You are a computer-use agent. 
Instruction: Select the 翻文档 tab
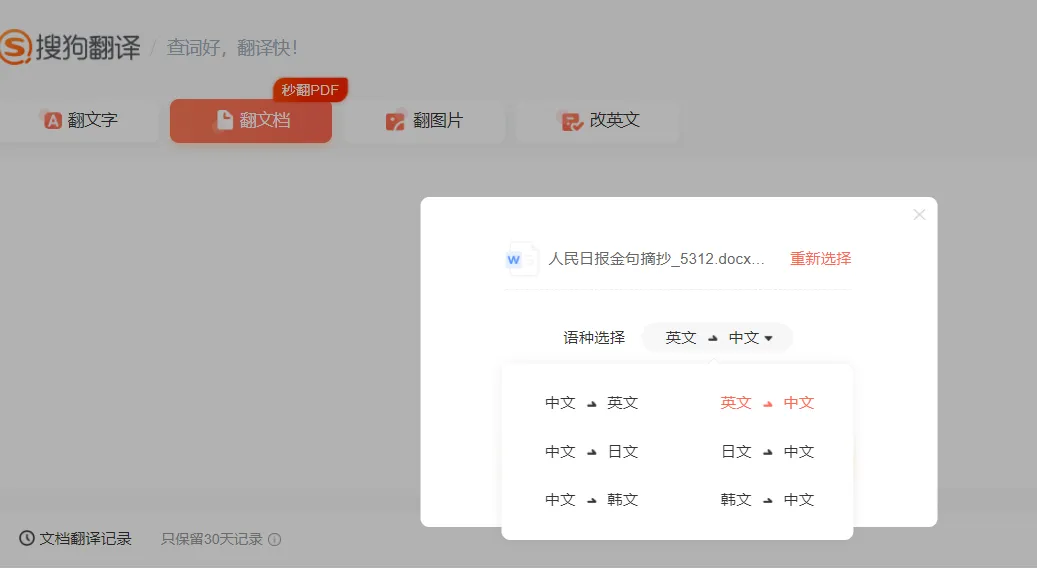point(251,121)
